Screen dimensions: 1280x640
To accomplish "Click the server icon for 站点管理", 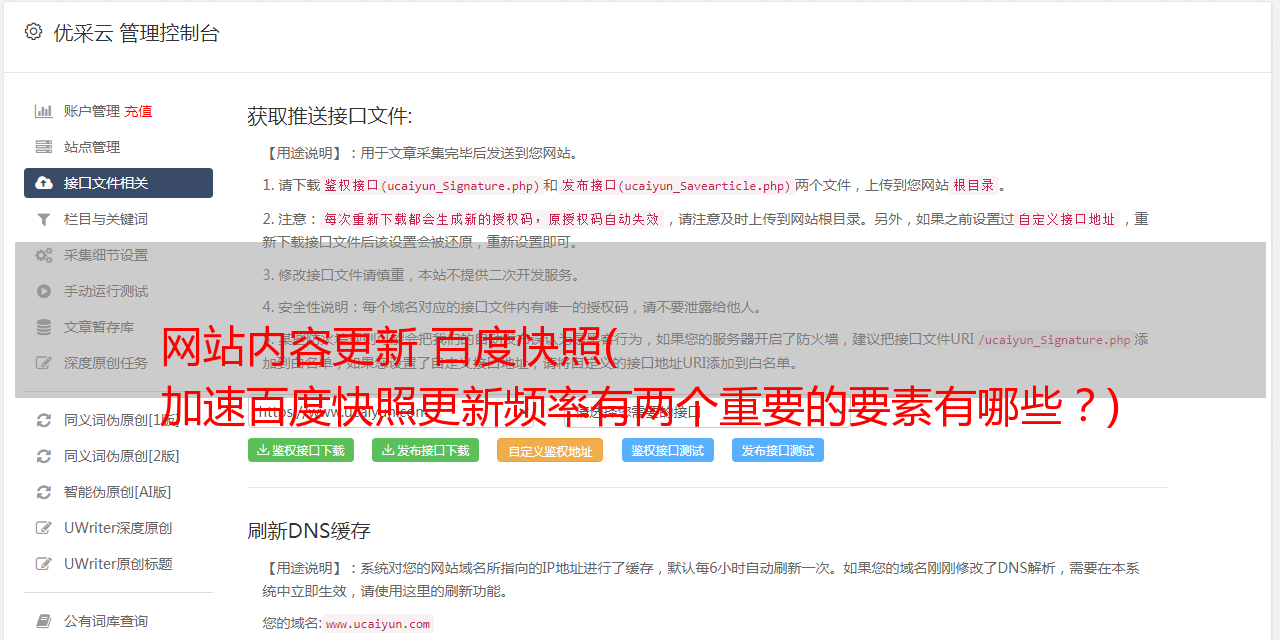I will point(44,147).
